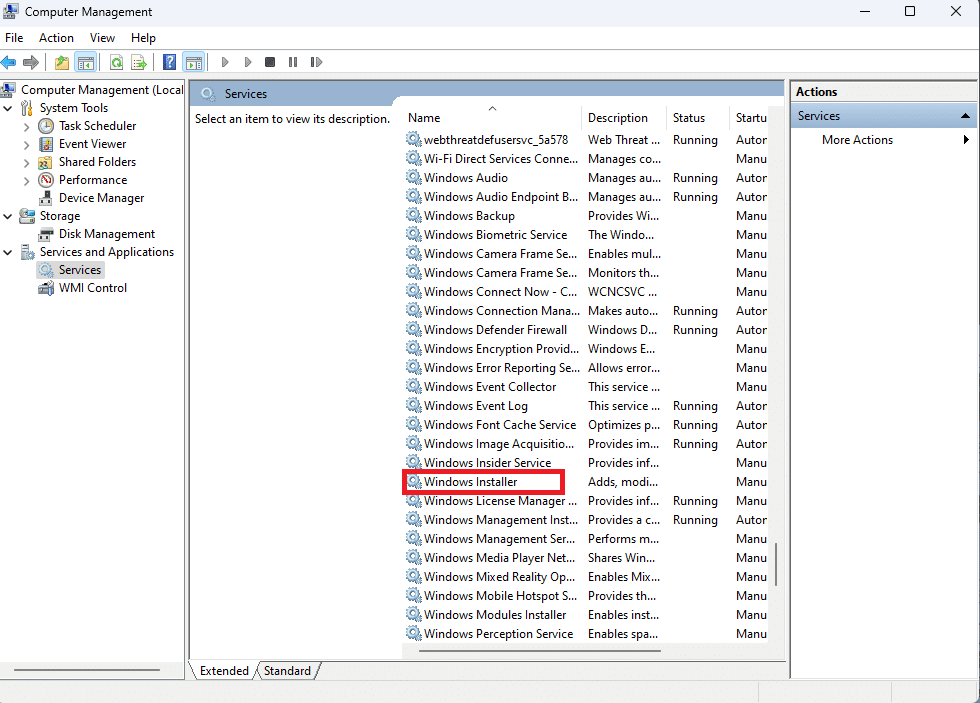The height and width of the screenshot is (703, 980).
Task: Click the Up one level folder icon
Action: tap(61, 62)
